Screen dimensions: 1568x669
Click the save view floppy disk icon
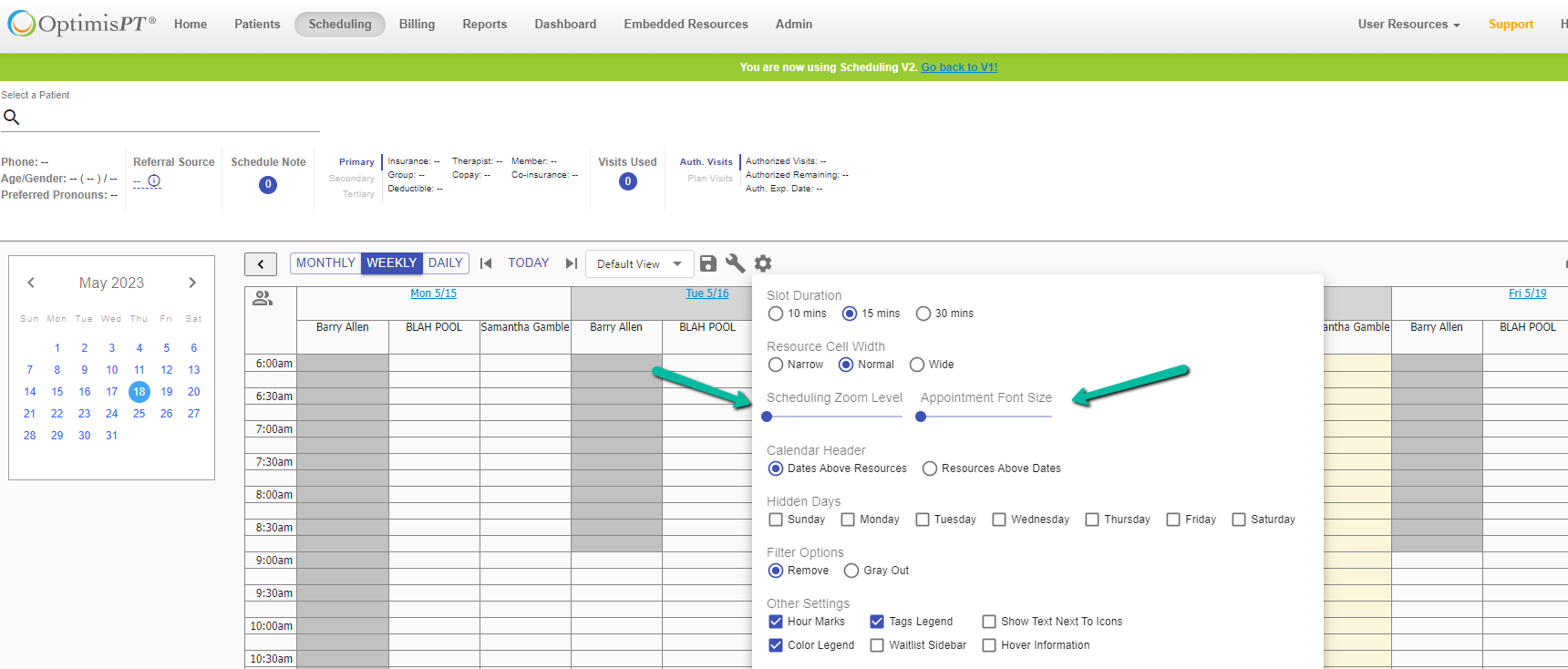707,263
